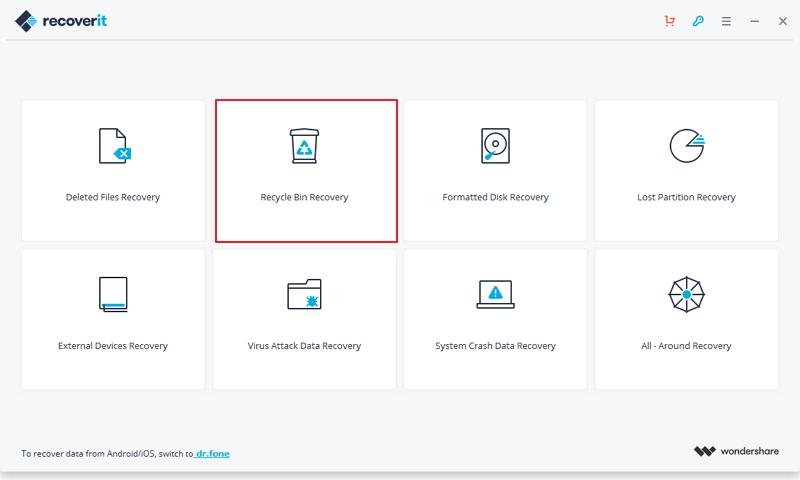Click the key registration icon

698,21
